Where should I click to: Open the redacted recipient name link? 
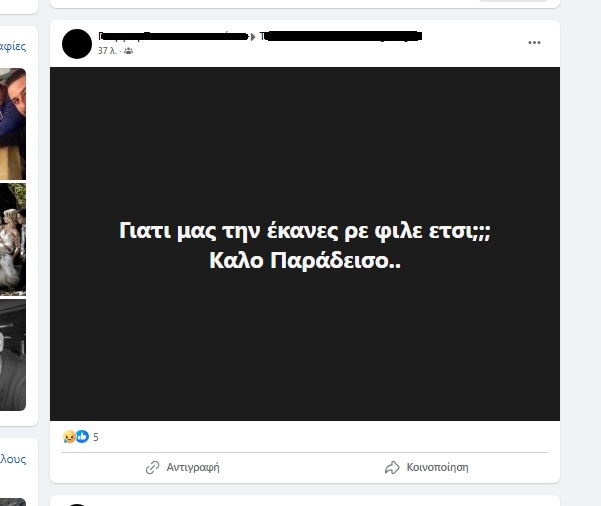(341, 36)
